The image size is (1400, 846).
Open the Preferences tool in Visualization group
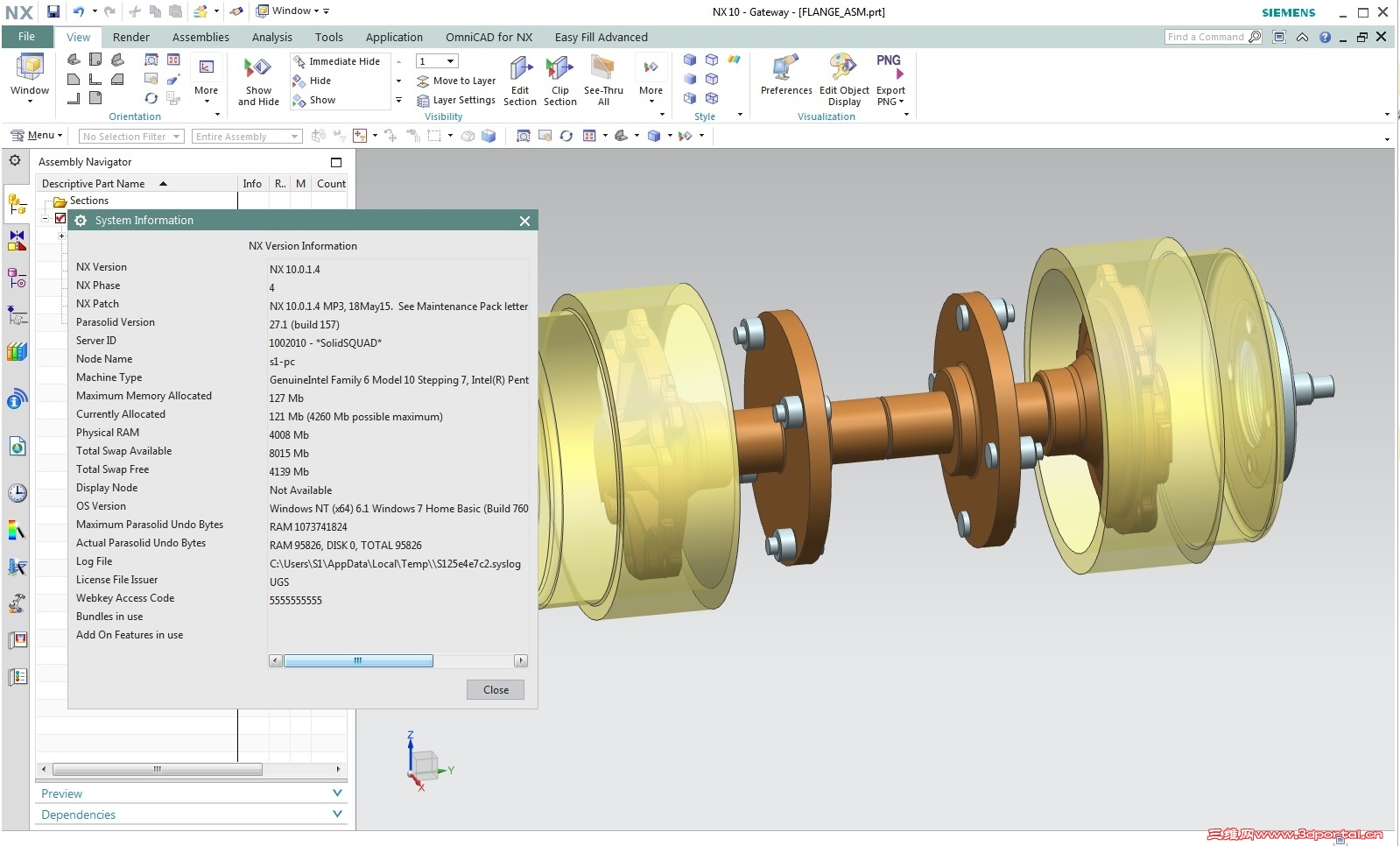tap(786, 76)
